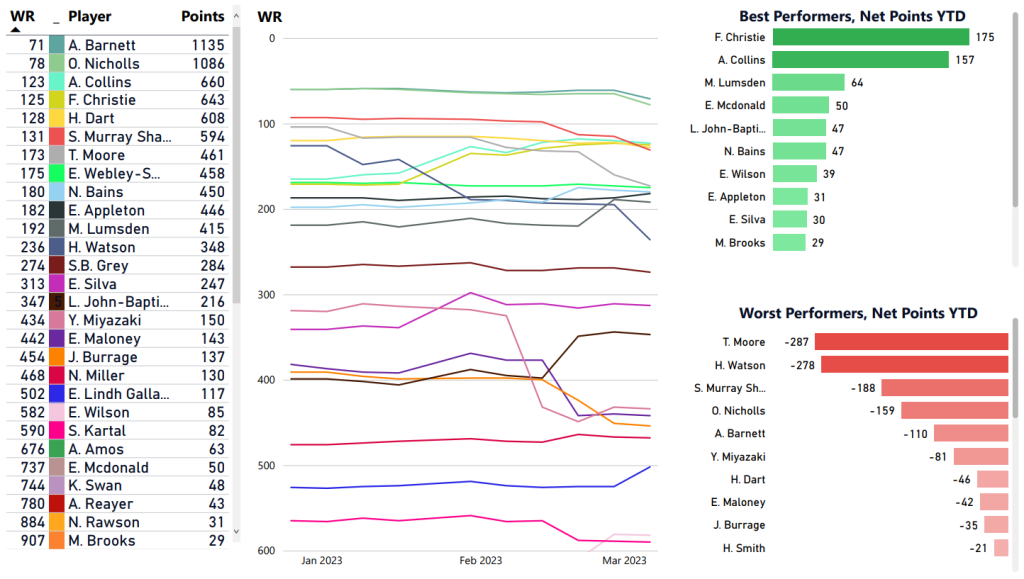Select the Y. Miyazaki table row
Viewport: 1024px width, 579px height.
coord(120,320)
